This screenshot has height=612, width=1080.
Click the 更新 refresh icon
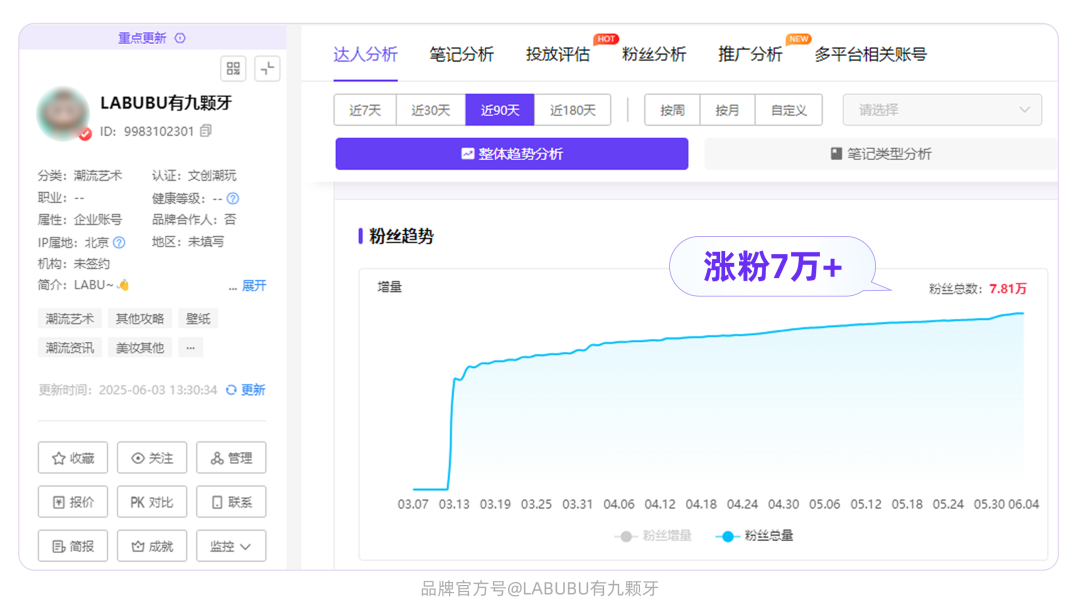pyautogui.click(x=232, y=390)
